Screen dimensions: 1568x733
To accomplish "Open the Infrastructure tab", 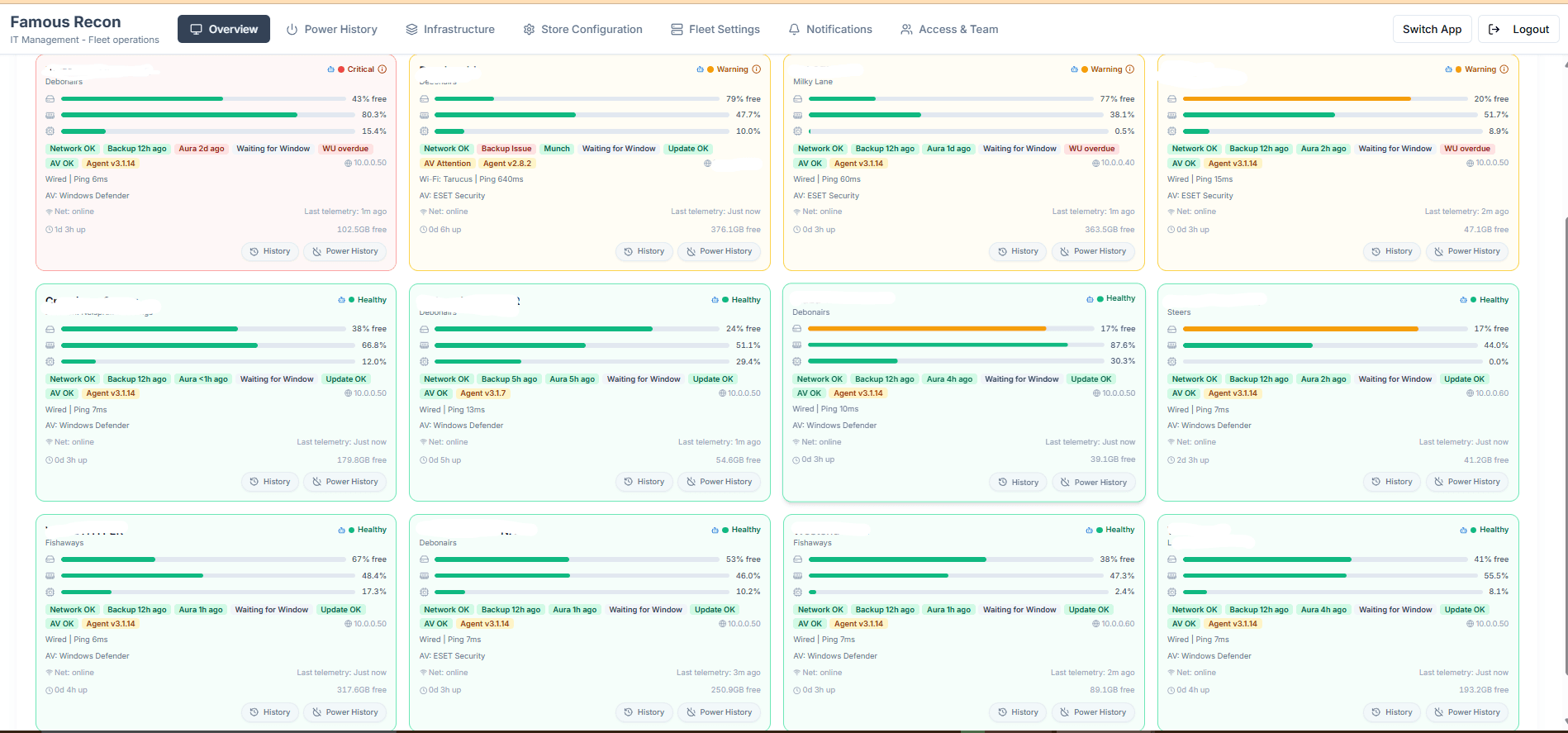I will point(450,29).
